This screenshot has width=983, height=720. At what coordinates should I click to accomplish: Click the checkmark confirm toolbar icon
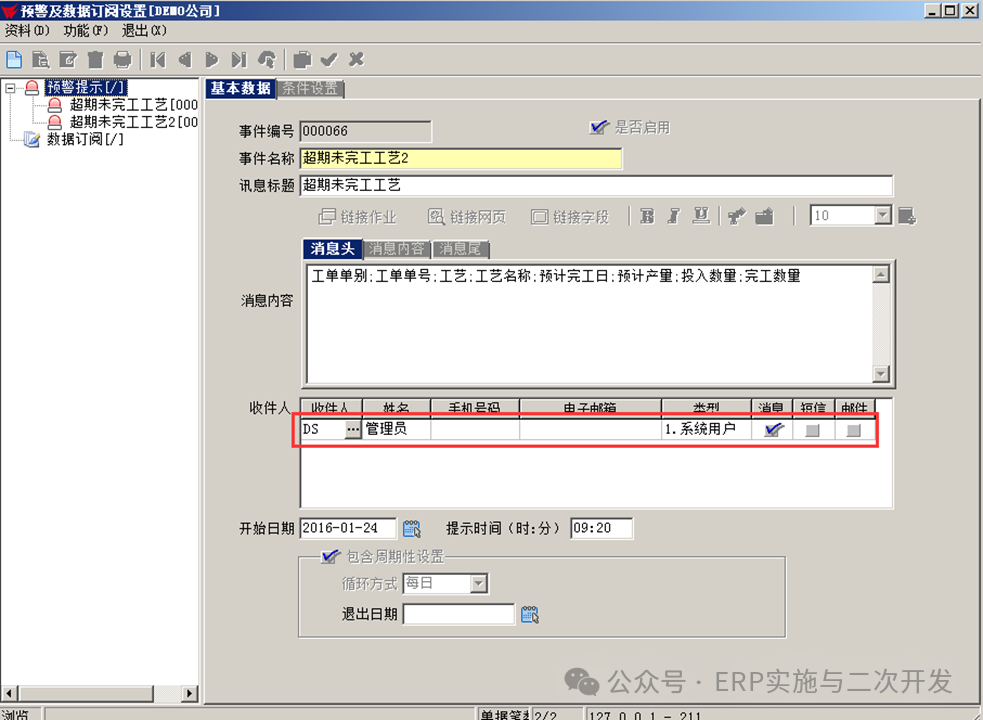click(329, 60)
